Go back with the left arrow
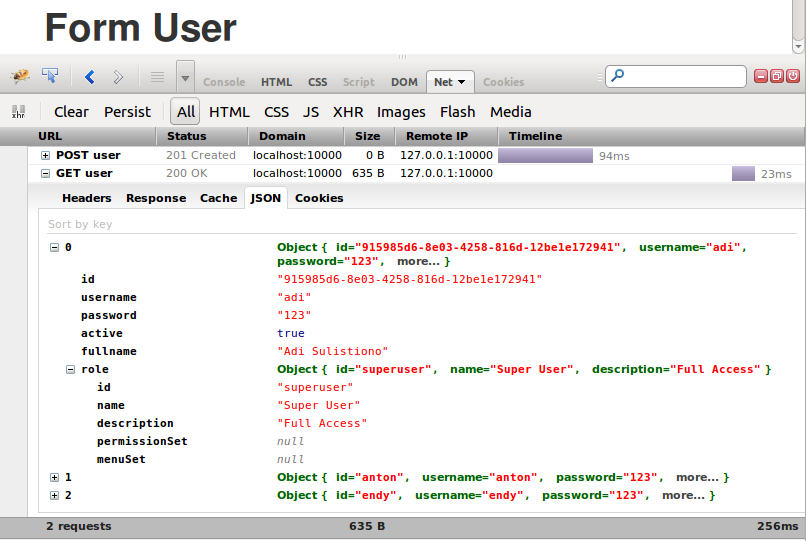The height and width of the screenshot is (541, 806). (x=90, y=77)
